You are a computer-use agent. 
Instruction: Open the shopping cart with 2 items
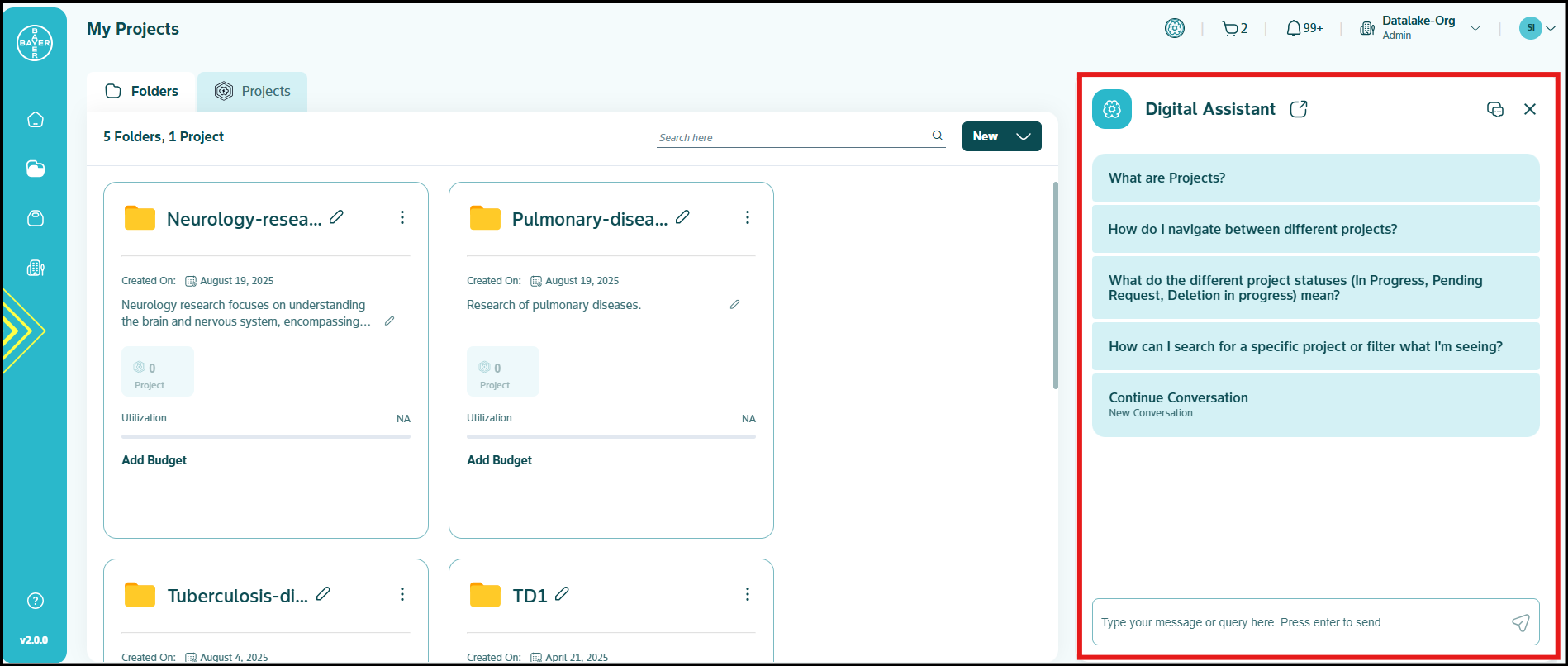click(1234, 29)
